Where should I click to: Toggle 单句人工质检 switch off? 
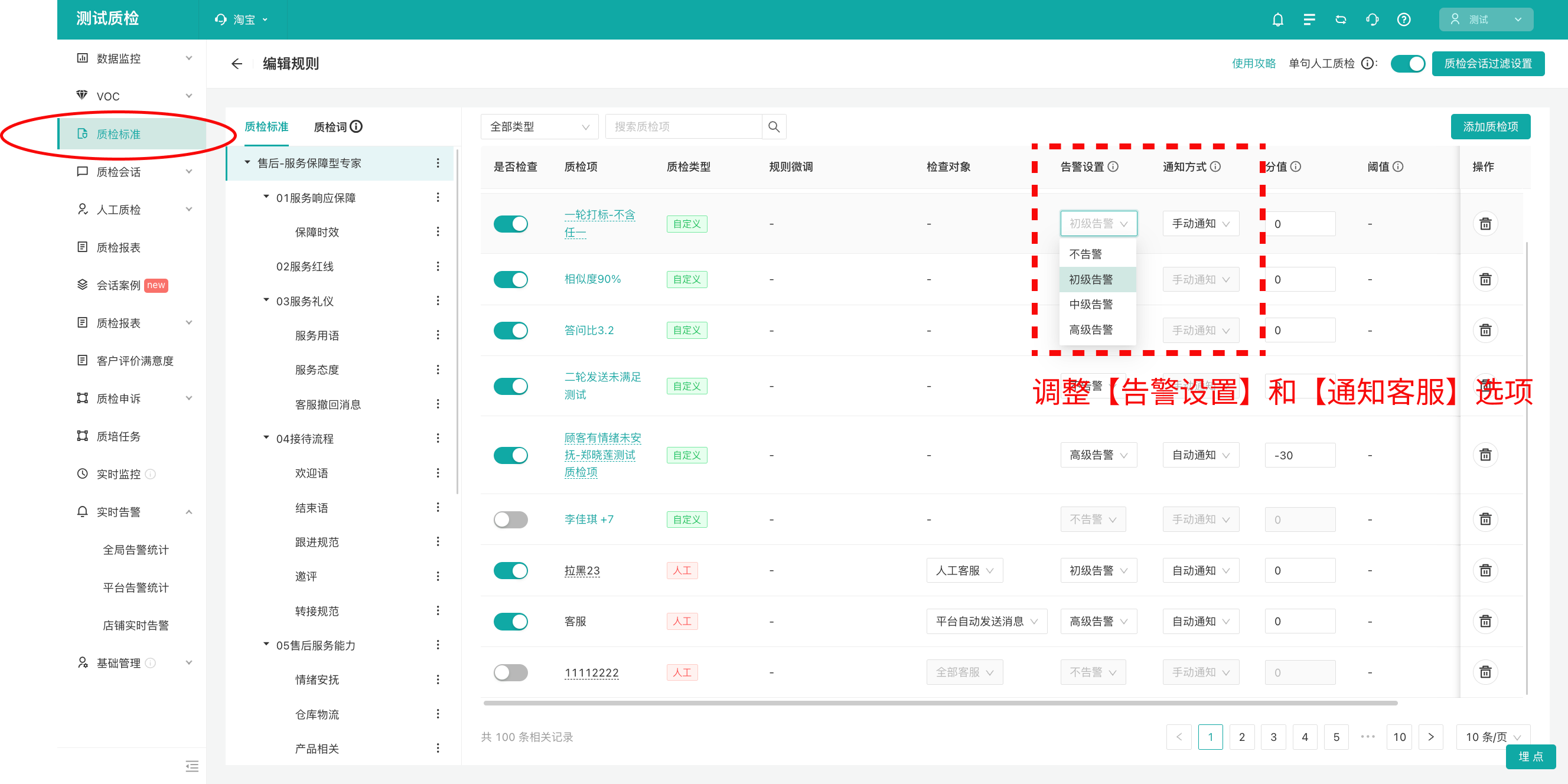1407,64
